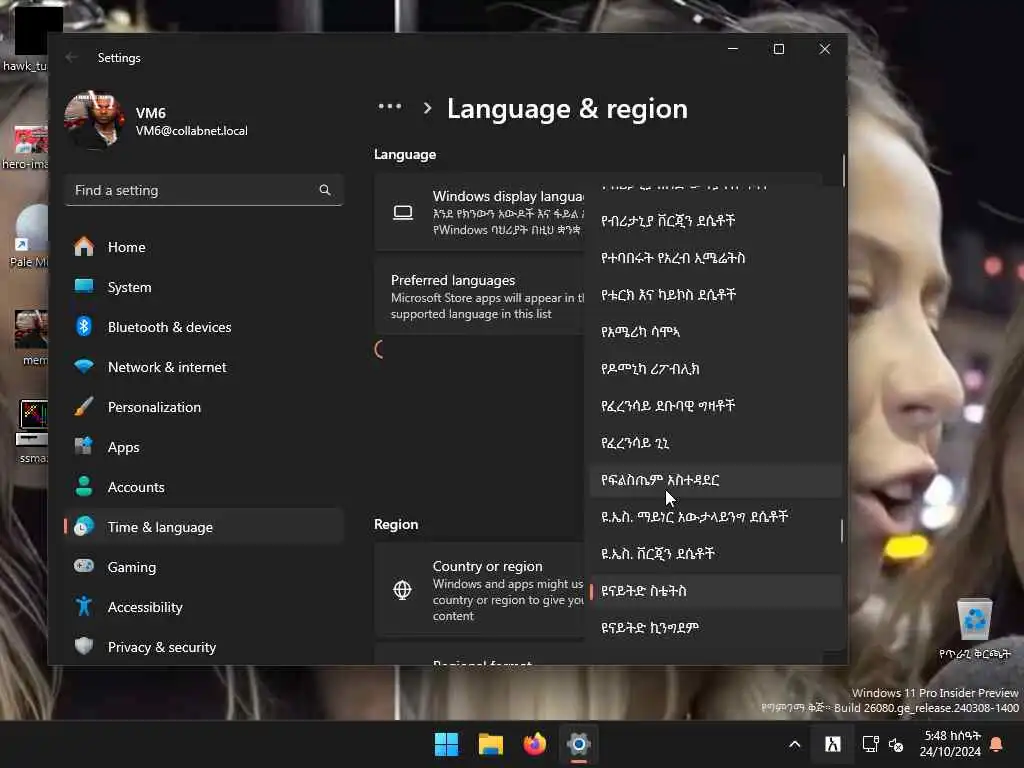The image size is (1024, 768).
Task: Select የተባበሩት የአረብ ኢሜሬትስ option
Action: [715, 258]
